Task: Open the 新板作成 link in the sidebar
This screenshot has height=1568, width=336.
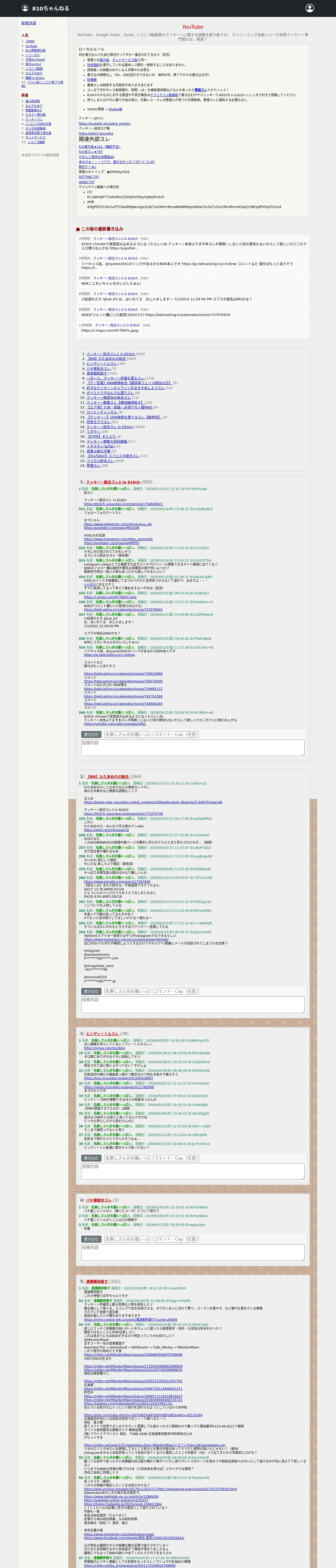Action: pyautogui.click(x=29, y=23)
